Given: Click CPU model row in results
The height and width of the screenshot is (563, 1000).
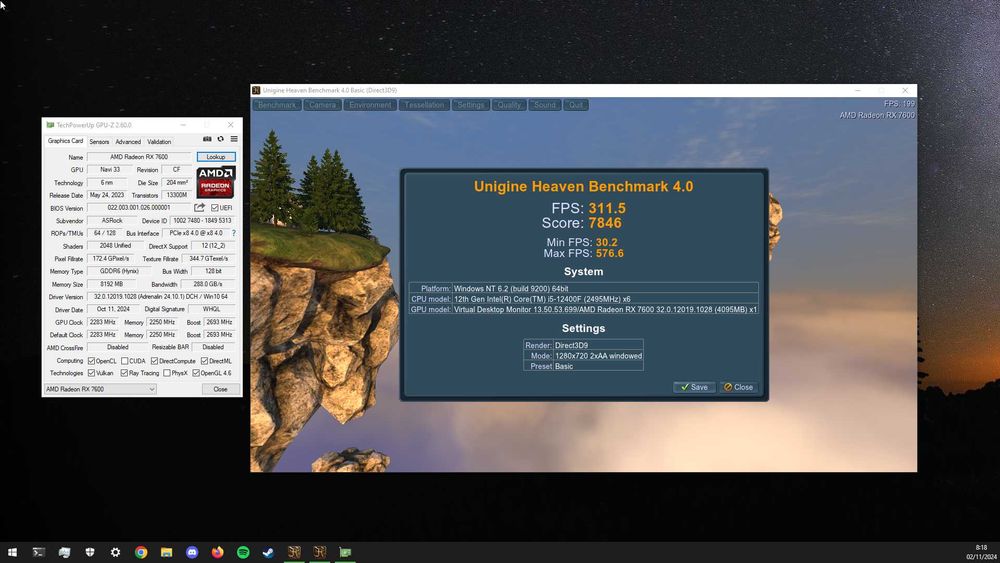Looking at the screenshot, I should tap(584, 299).
